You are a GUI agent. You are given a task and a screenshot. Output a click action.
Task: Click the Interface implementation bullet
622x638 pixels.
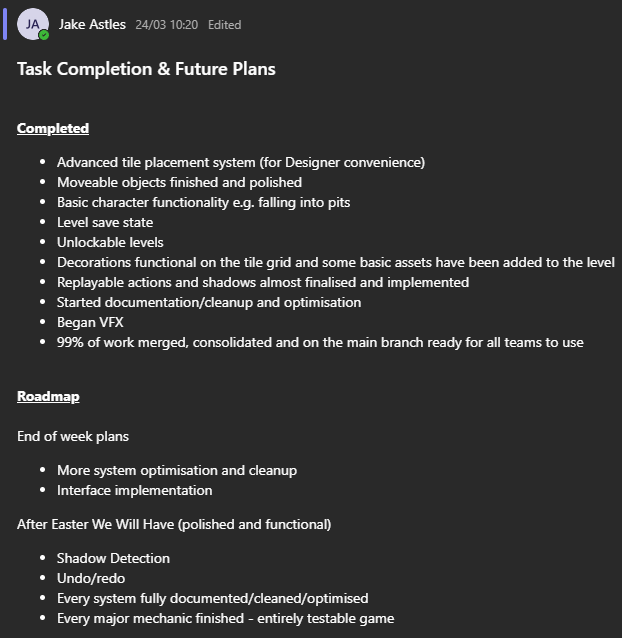[135, 490]
